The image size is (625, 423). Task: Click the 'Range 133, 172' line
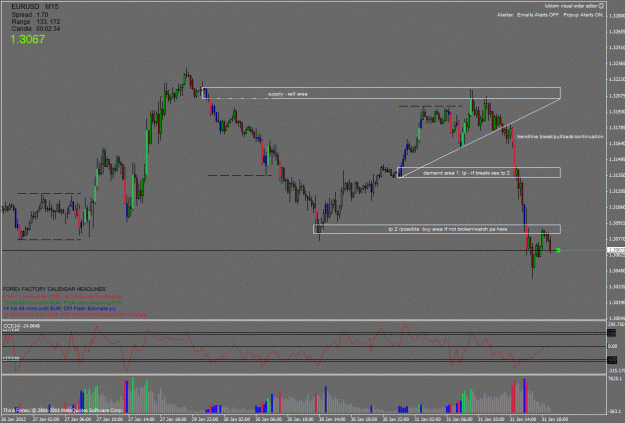click(36, 22)
